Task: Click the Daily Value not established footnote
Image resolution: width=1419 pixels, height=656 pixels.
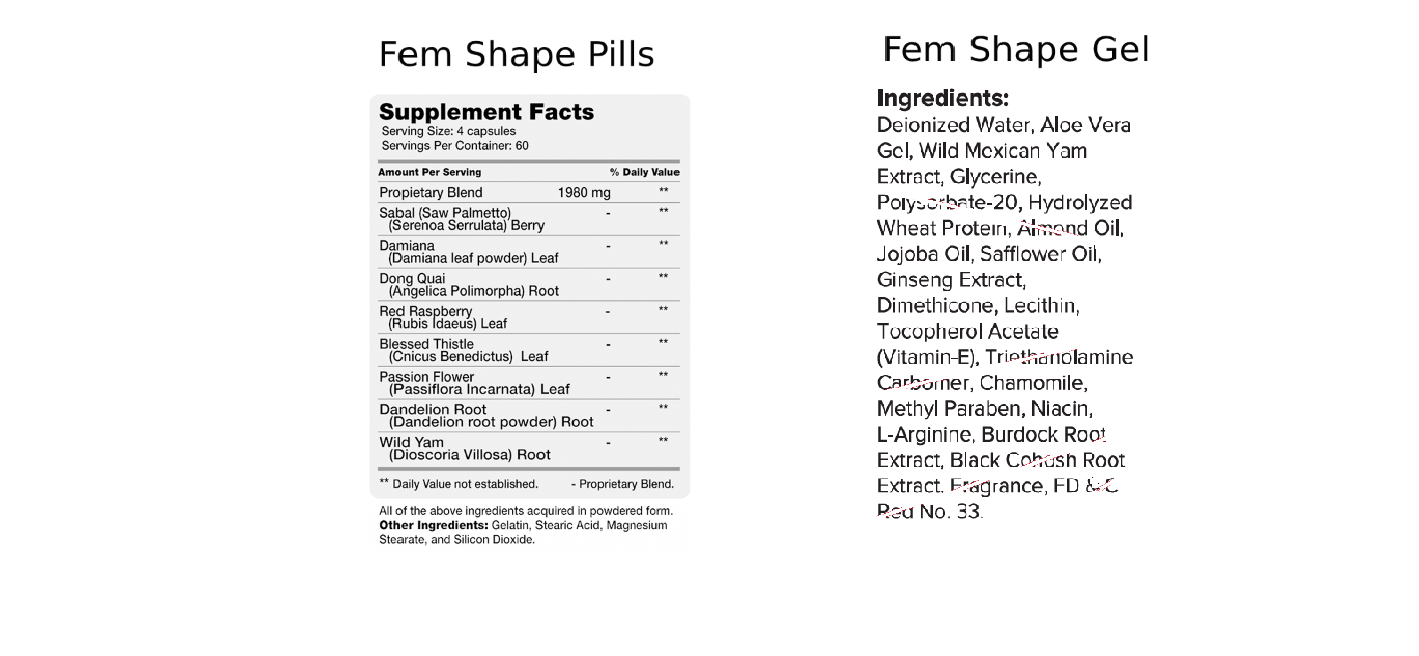Action: click(x=459, y=484)
